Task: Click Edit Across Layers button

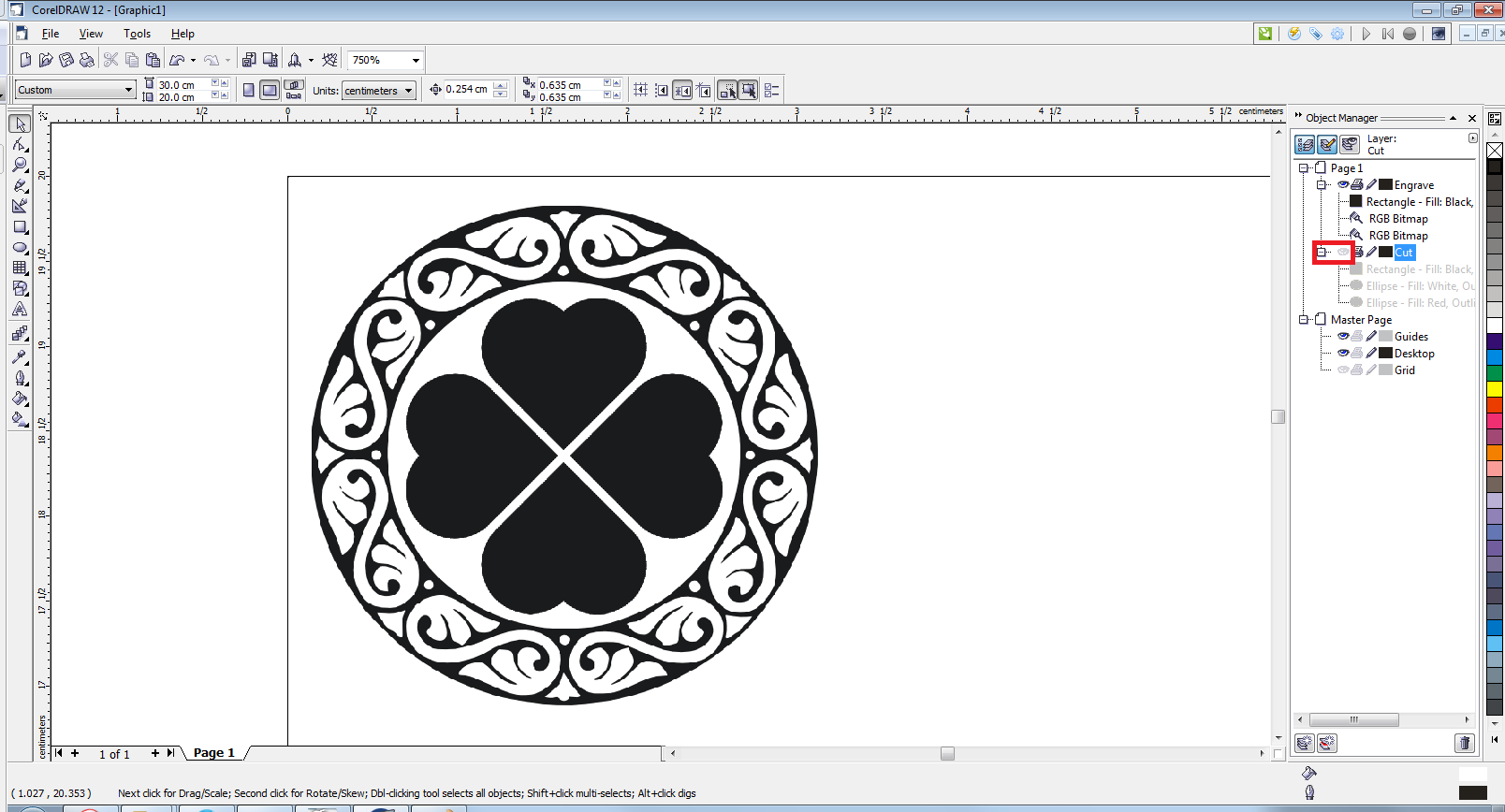Action: [1327, 144]
